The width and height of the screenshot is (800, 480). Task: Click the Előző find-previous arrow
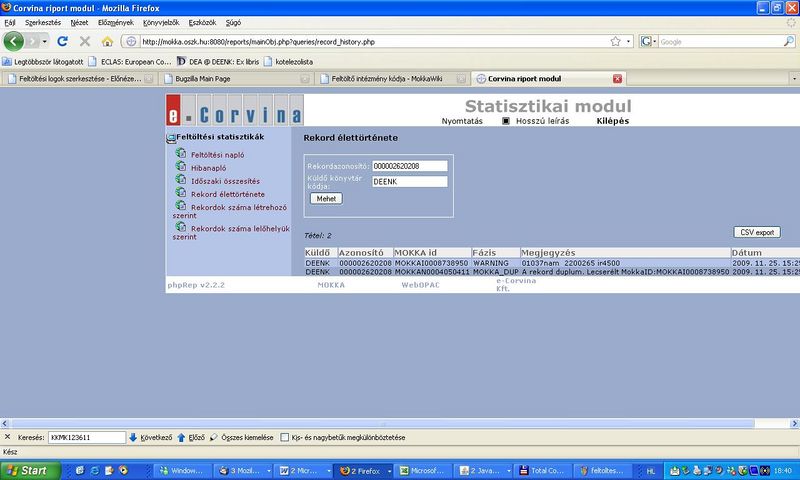(183, 437)
